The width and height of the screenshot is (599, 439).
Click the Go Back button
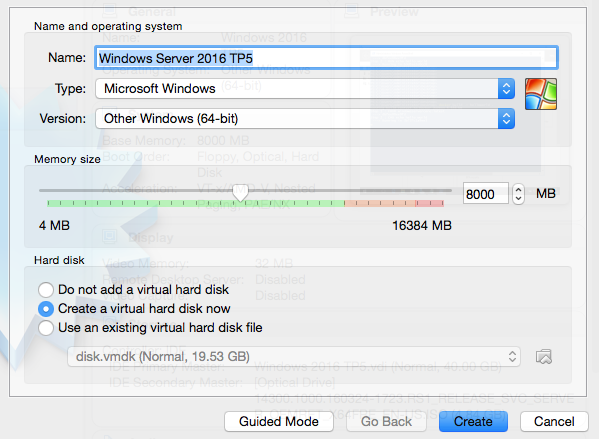pyautogui.click(x=386, y=421)
